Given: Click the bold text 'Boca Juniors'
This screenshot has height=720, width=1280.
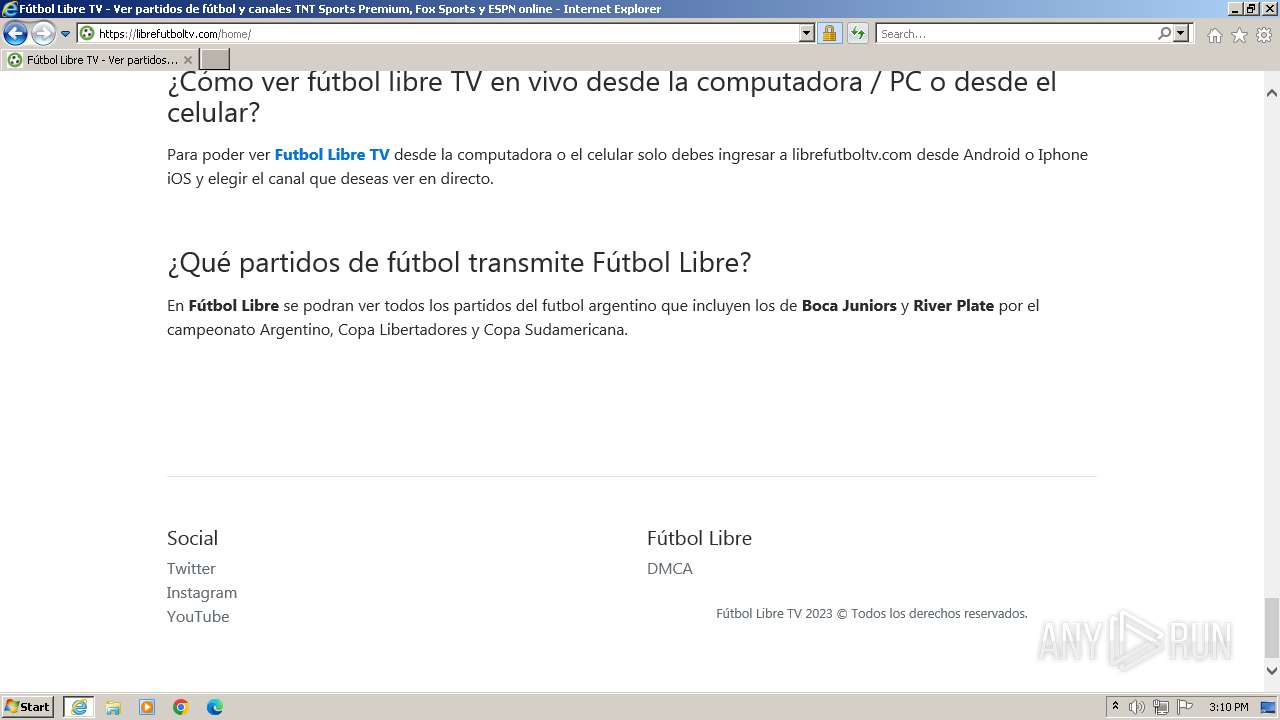Looking at the screenshot, I should click(849, 305).
